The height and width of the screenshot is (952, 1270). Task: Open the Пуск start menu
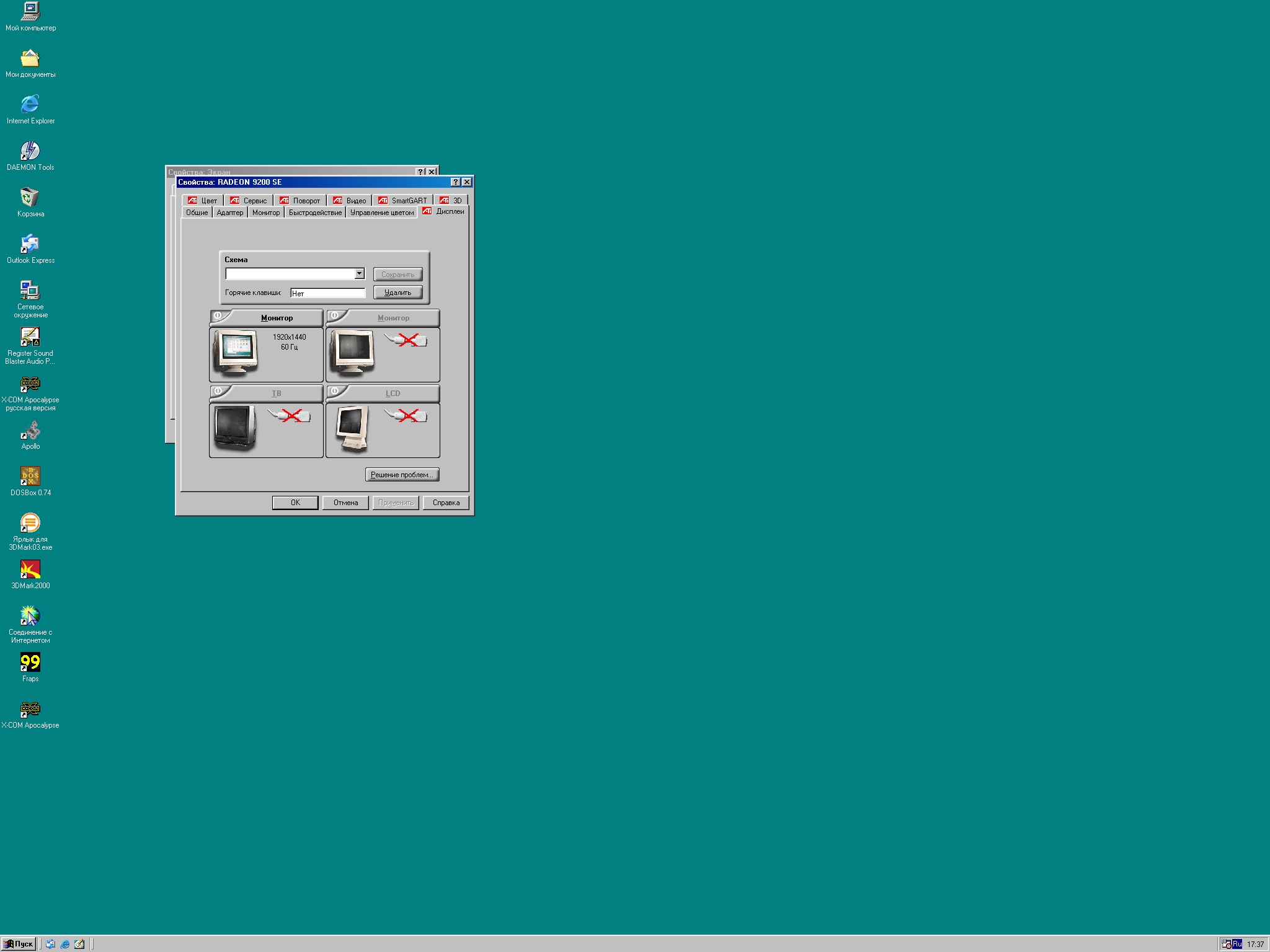(19, 944)
